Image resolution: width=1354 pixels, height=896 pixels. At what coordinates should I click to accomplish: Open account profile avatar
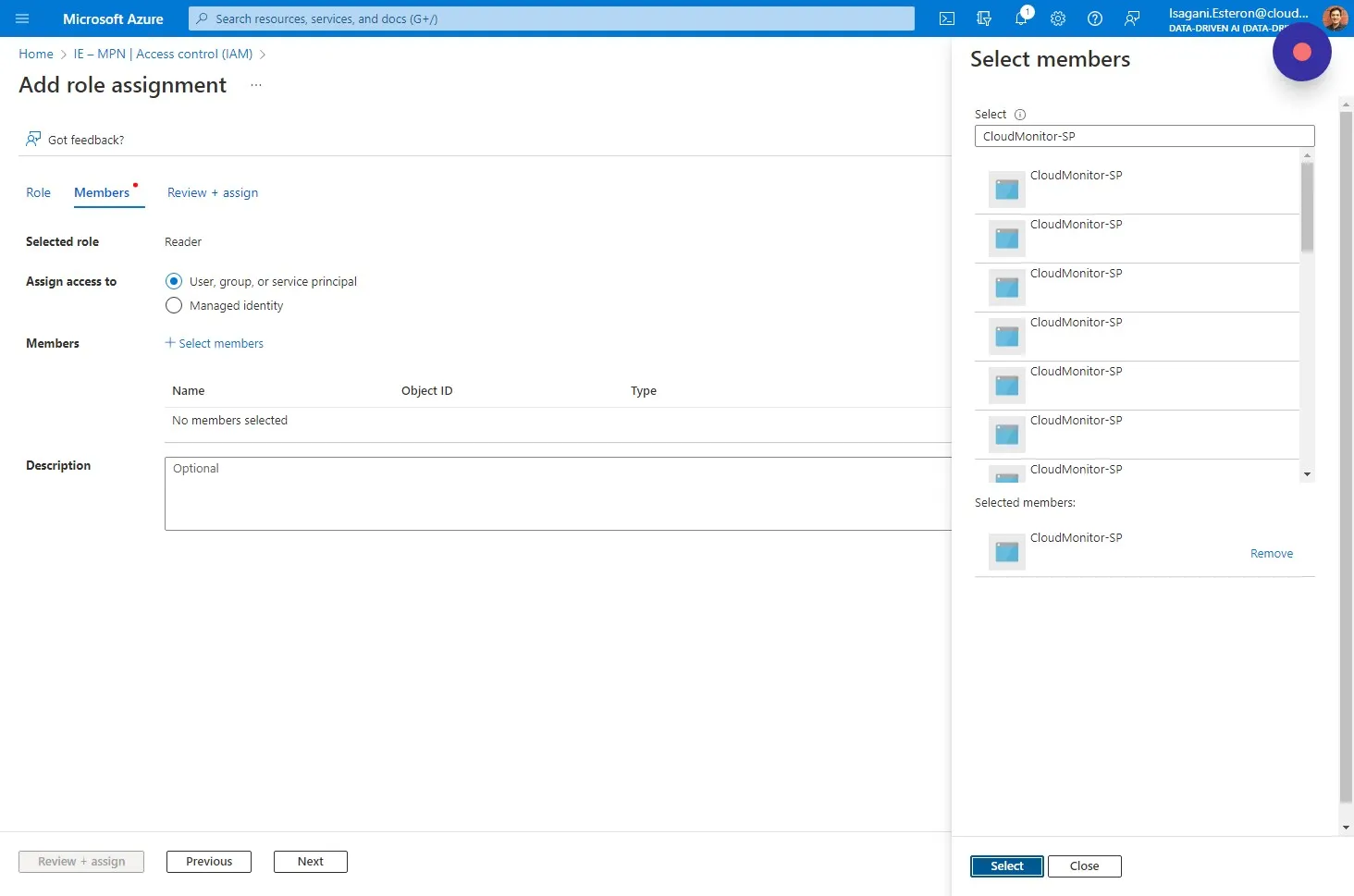point(1335,18)
